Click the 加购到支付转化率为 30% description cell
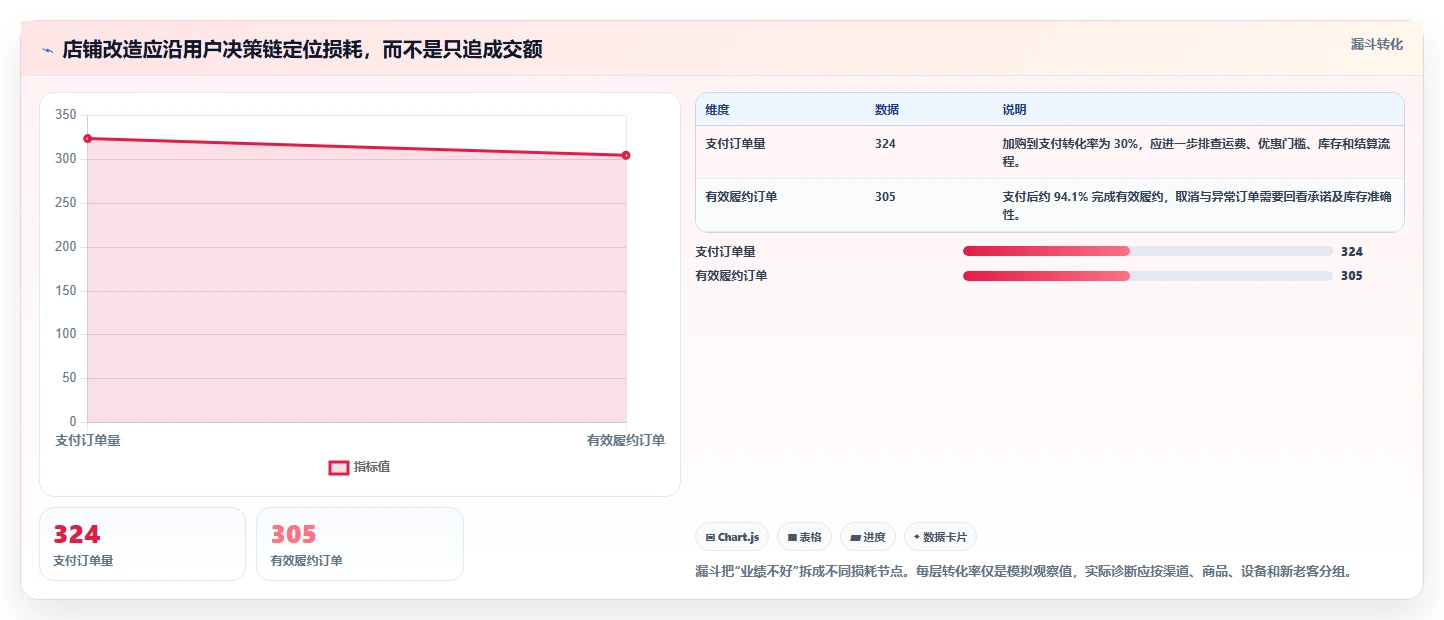1444x620 pixels. (1197, 152)
